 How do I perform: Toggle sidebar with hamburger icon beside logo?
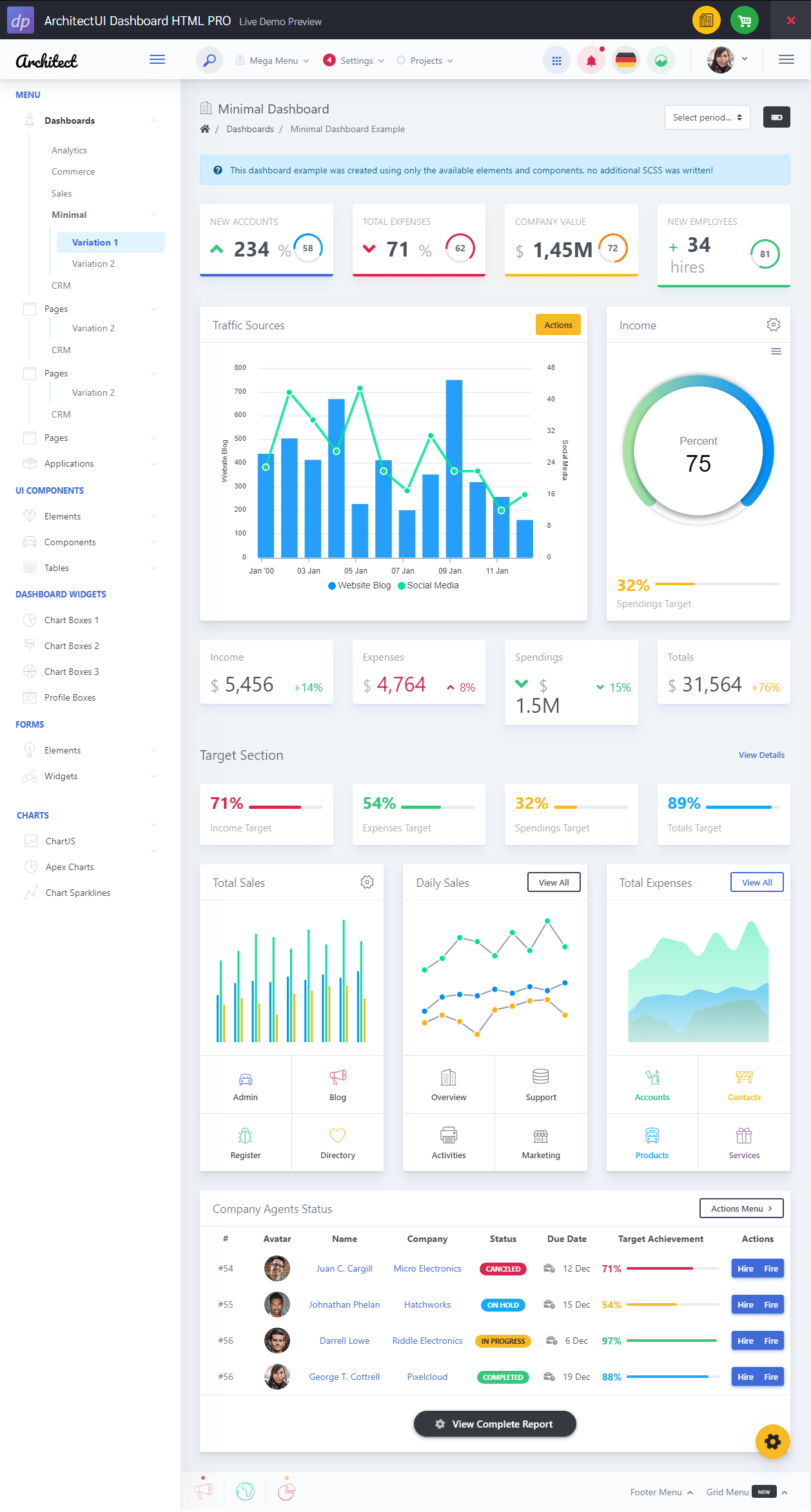(157, 60)
